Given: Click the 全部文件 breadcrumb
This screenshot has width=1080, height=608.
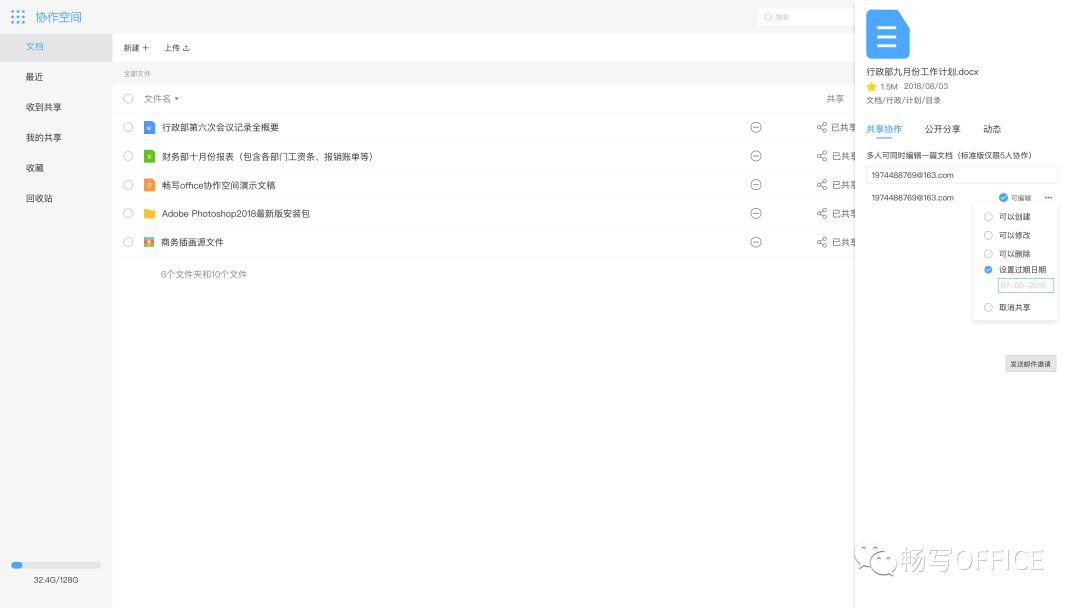Looking at the screenshot, I should tap(137, 74).
